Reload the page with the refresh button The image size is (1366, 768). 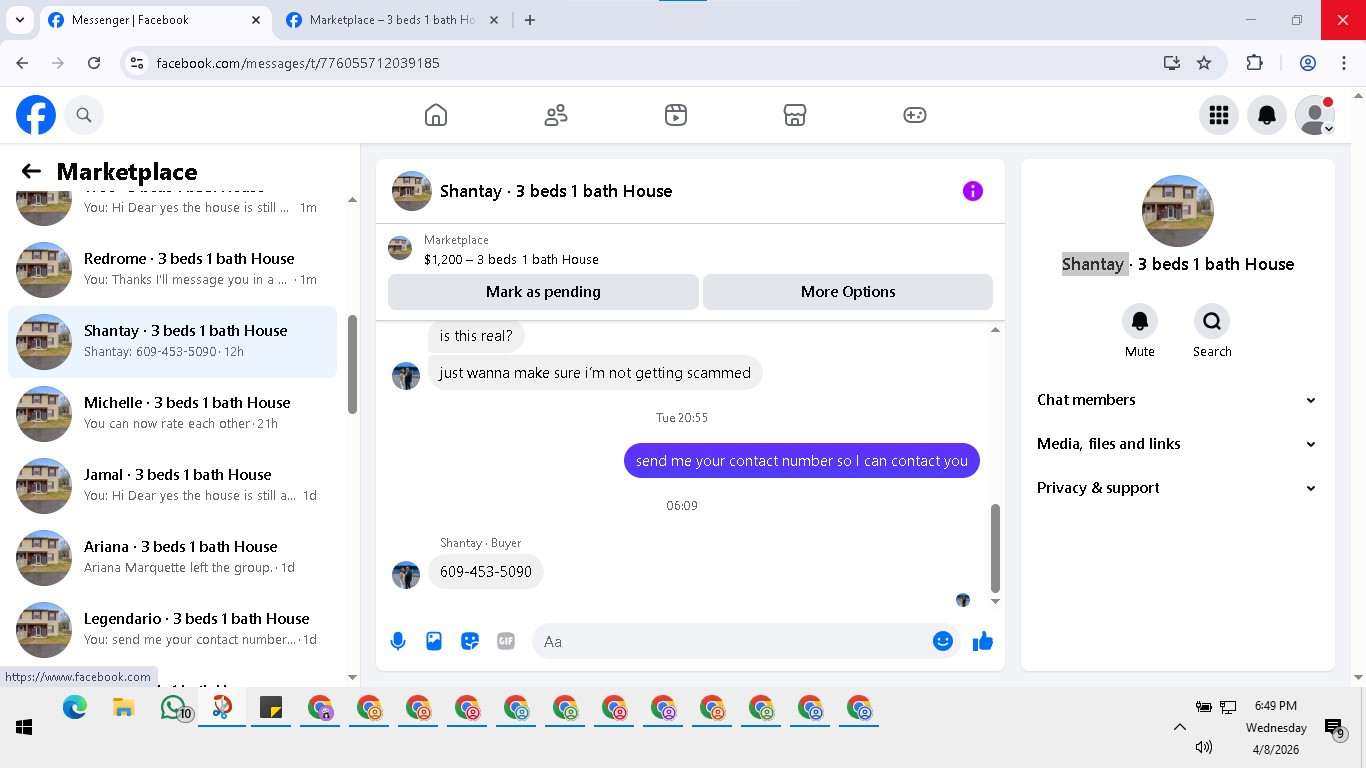(94, 63)
